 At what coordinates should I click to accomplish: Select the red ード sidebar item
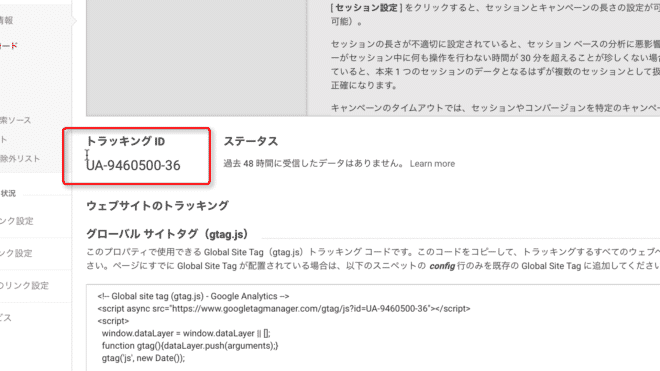pyautogui.click(x=8, y=46)
